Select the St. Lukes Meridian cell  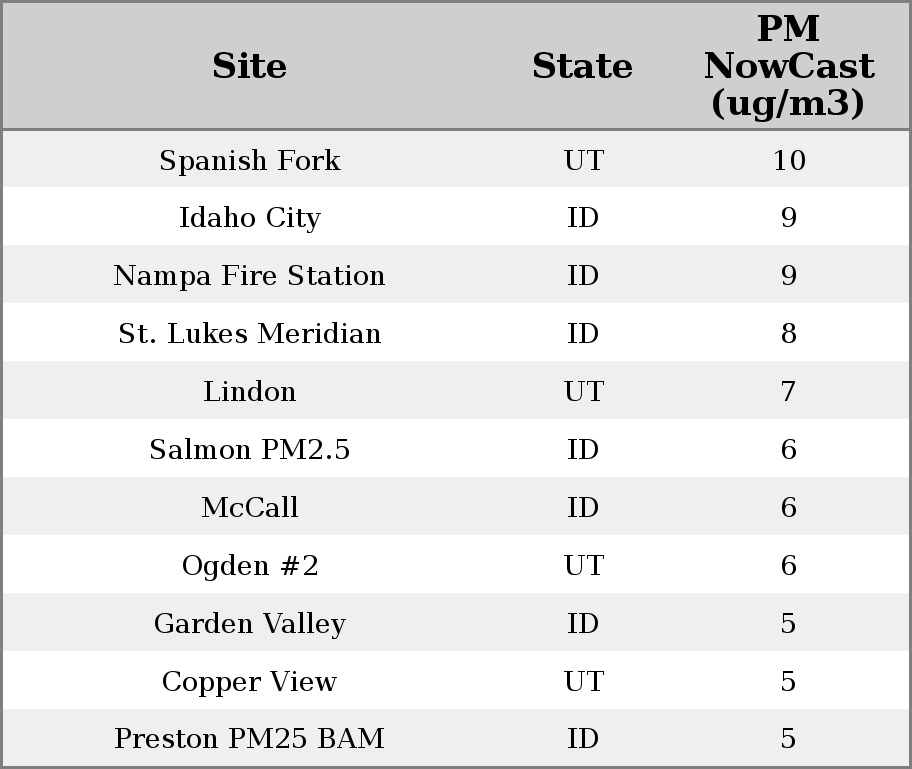pyautogui.click(x=250, y=334)
